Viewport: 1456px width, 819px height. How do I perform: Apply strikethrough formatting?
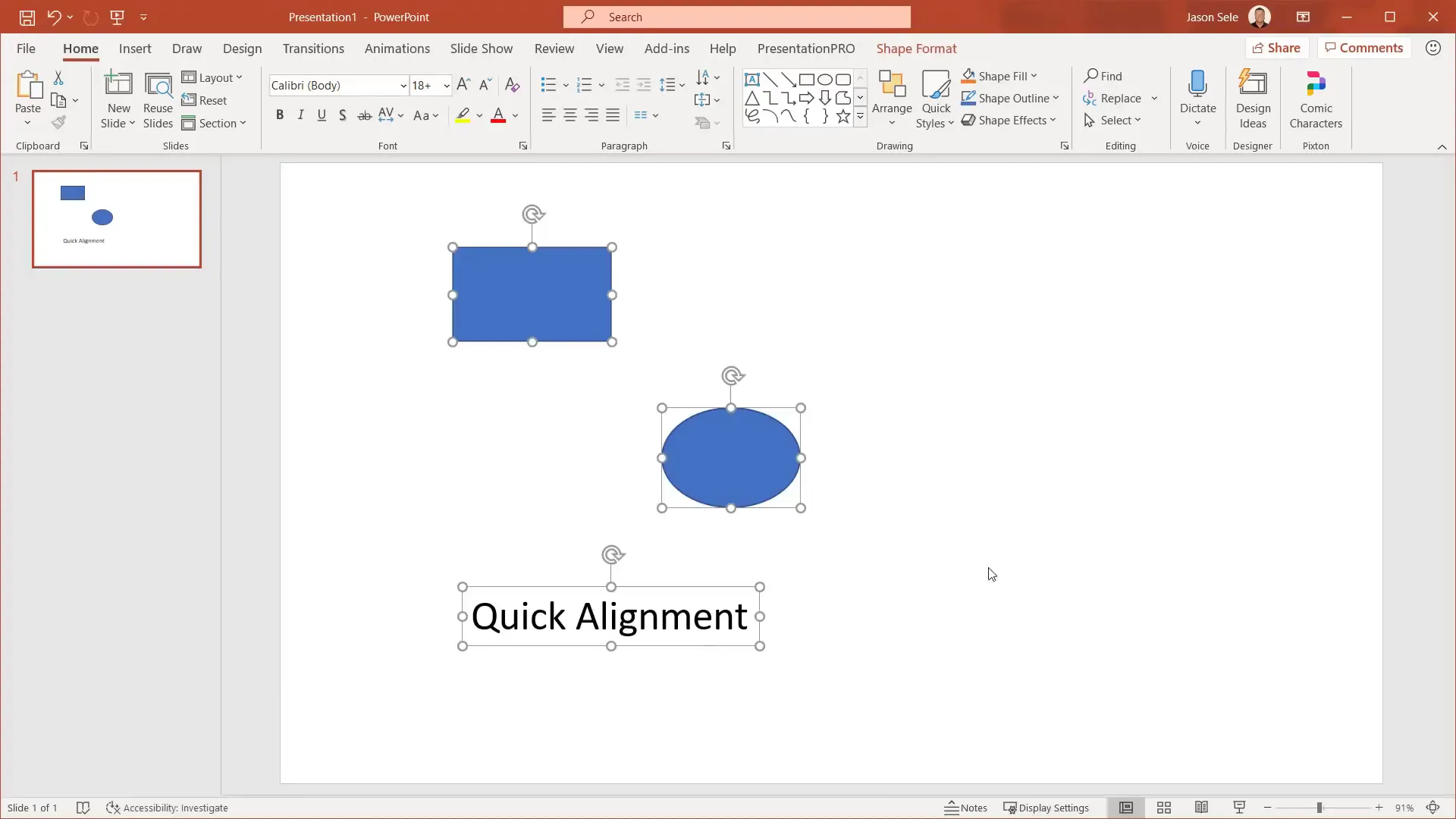tap(364, 115)
